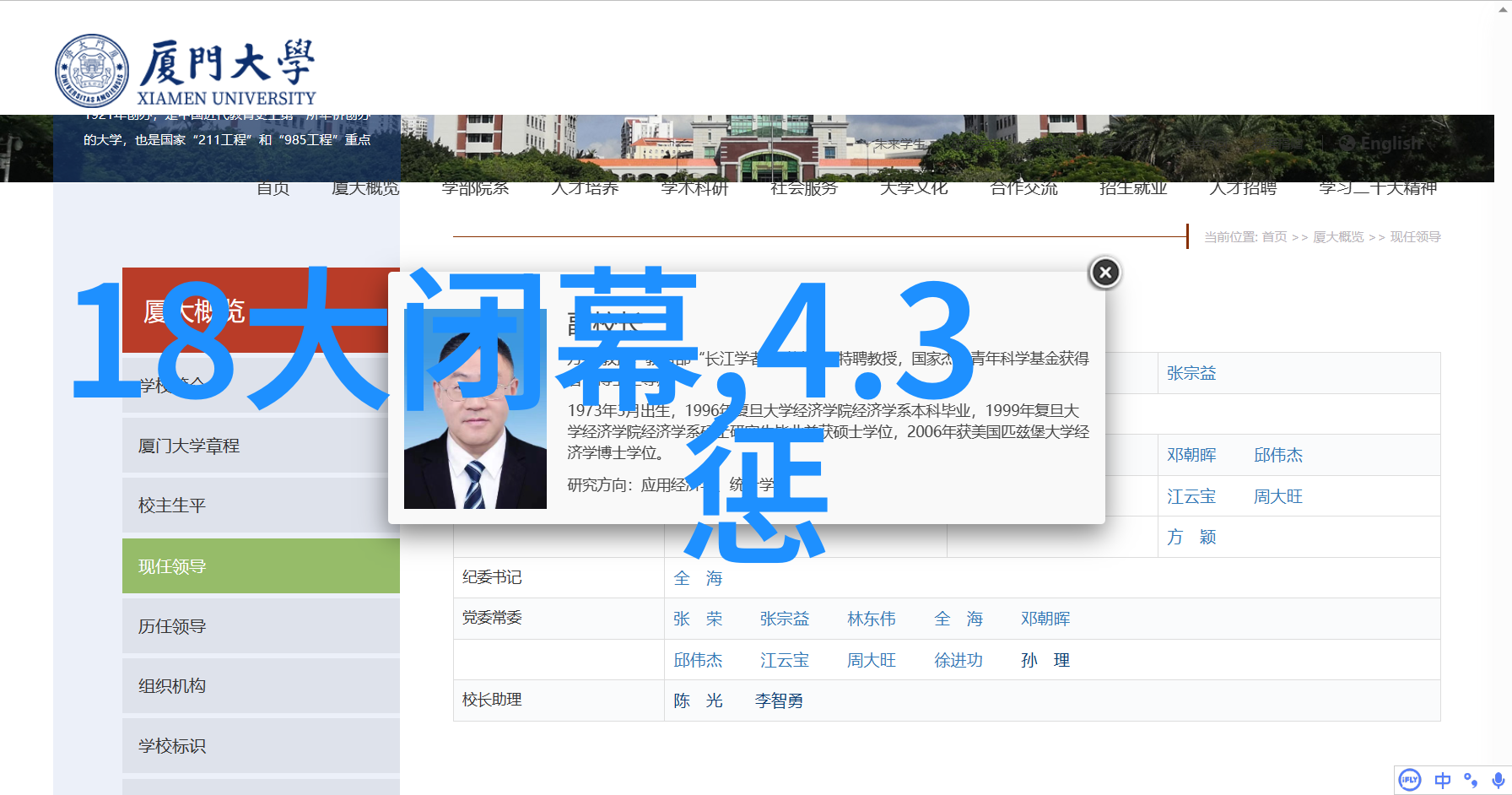1512x795 pixels.
Task: Open 林东伟's profile link
Action: coord(872,619)
